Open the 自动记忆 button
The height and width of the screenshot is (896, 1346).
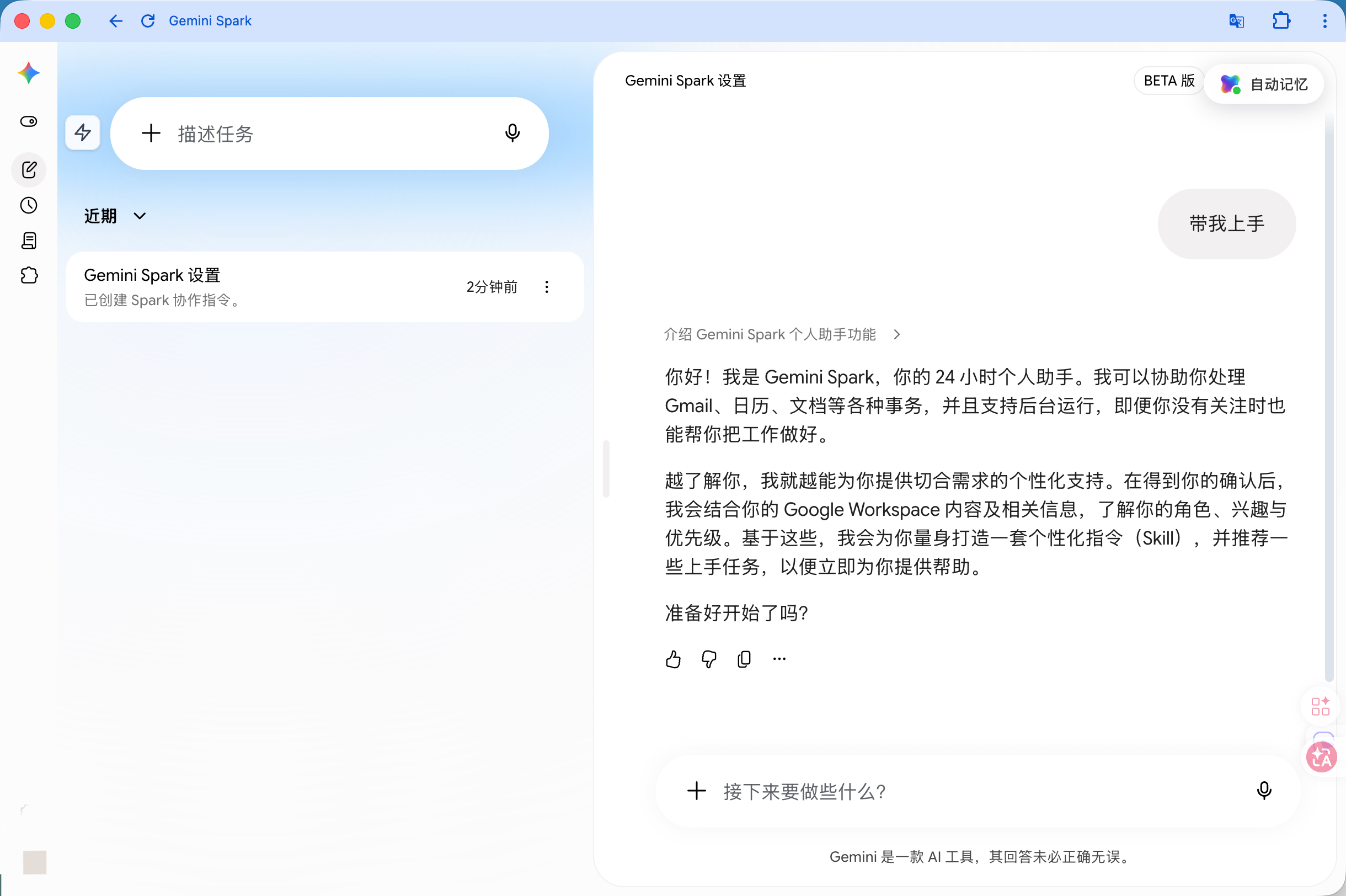pyautogui.click(x=1264, y=84)
